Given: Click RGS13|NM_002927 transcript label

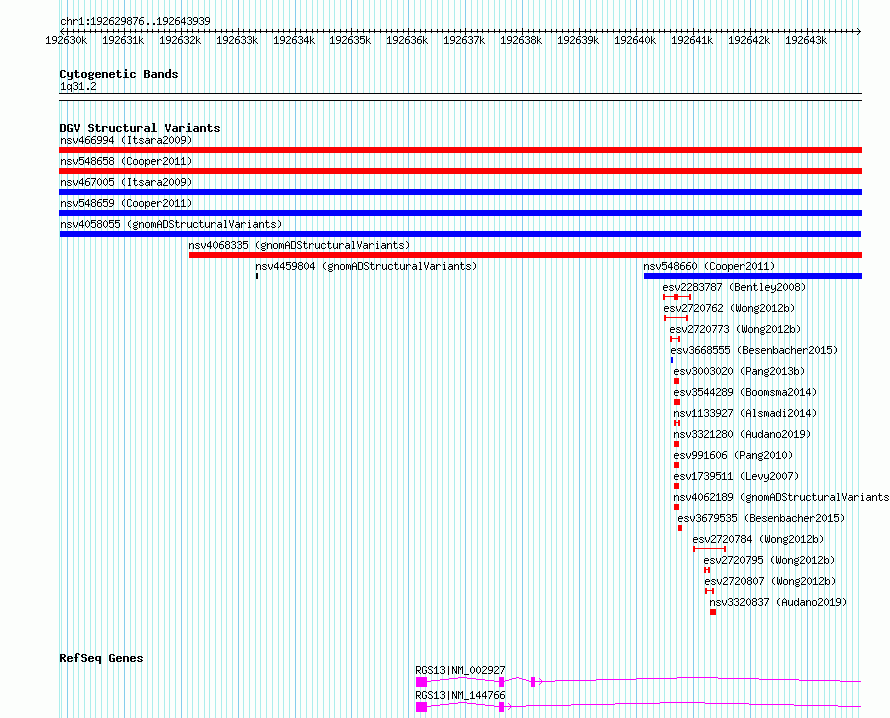Looking at the screenshot, I should (x=460, y=670).
